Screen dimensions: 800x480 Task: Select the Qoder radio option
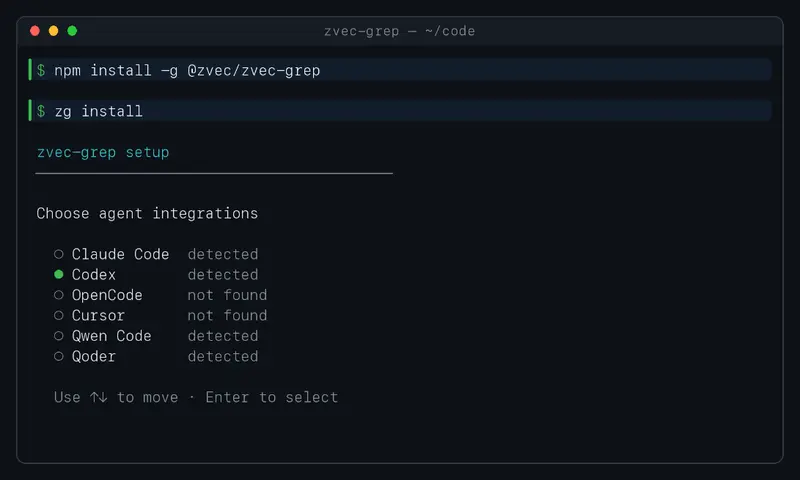pyautogui.click(x=59, y=356)
